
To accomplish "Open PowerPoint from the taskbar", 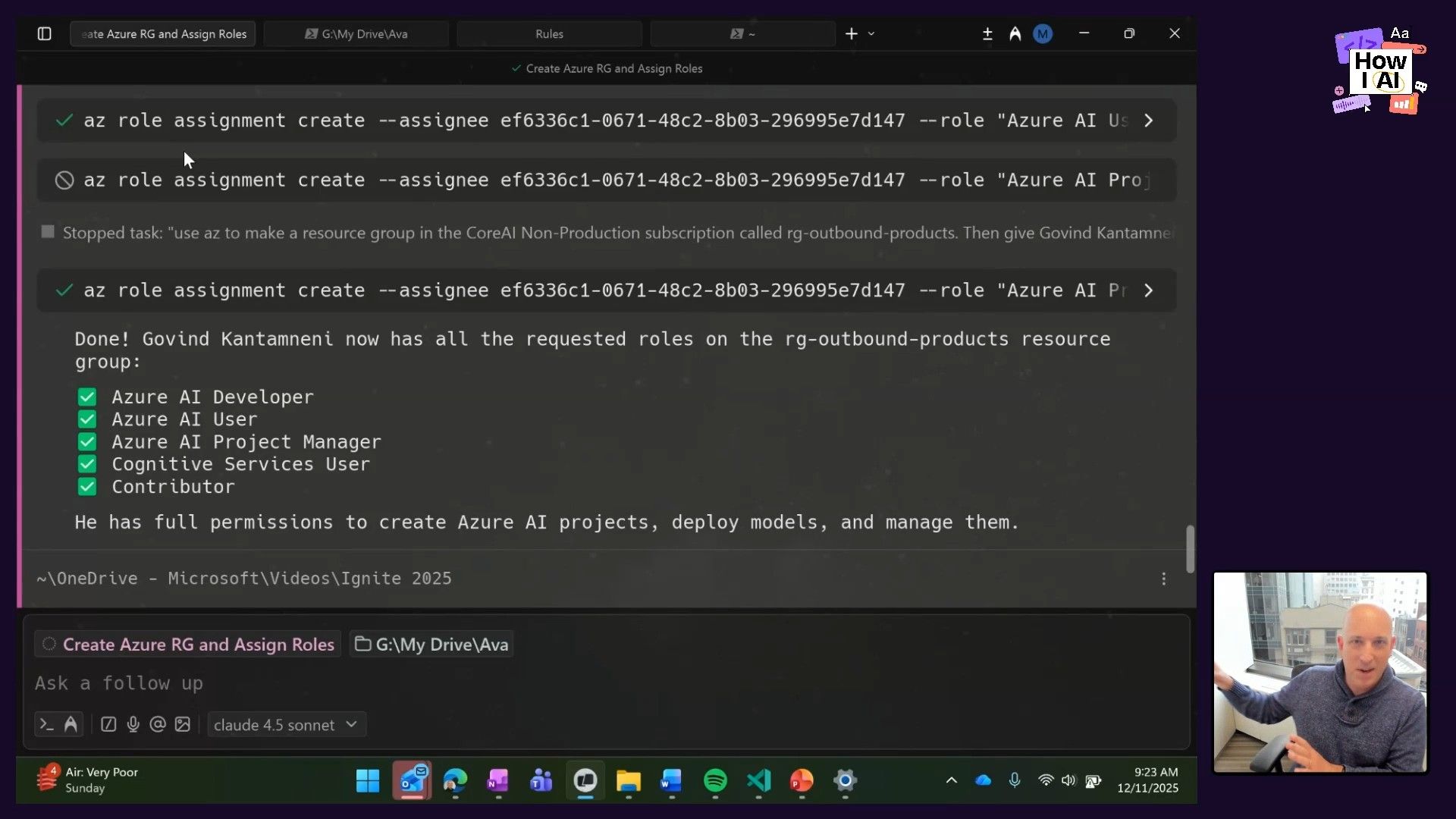I will [802, 781].
